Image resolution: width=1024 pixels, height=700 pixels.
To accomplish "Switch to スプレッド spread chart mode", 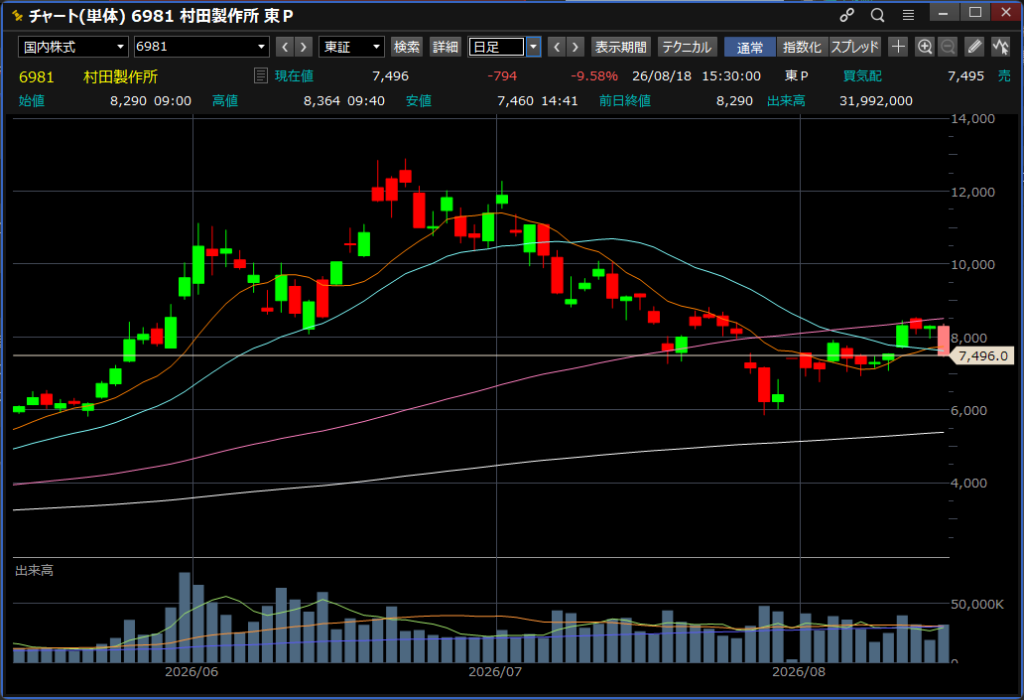I will click(855, 47).
